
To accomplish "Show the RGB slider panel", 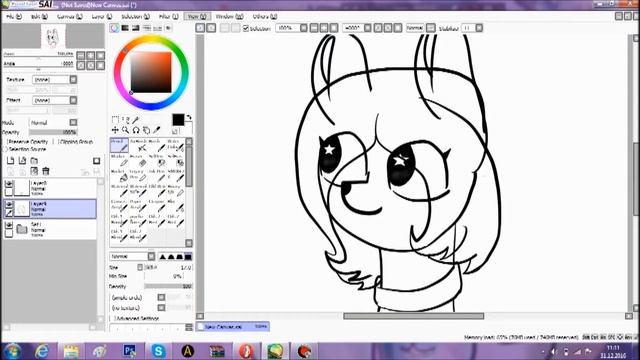I will coord(125,28).
